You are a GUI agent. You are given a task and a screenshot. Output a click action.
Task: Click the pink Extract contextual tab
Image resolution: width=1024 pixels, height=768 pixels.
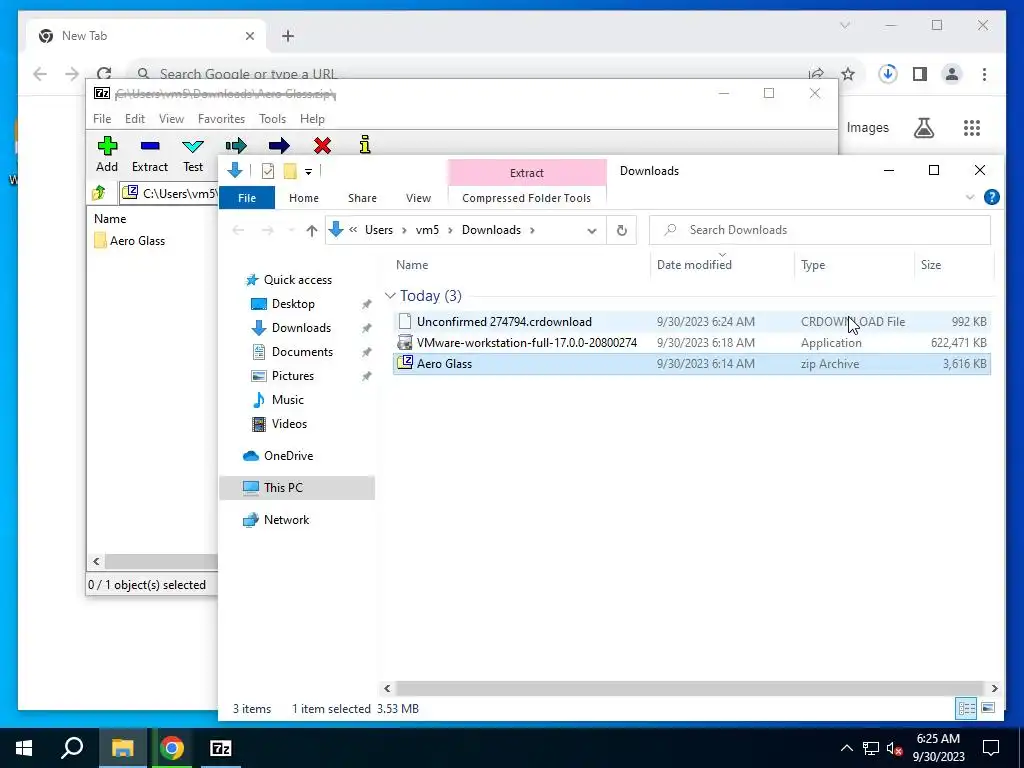tap(526, 172)
